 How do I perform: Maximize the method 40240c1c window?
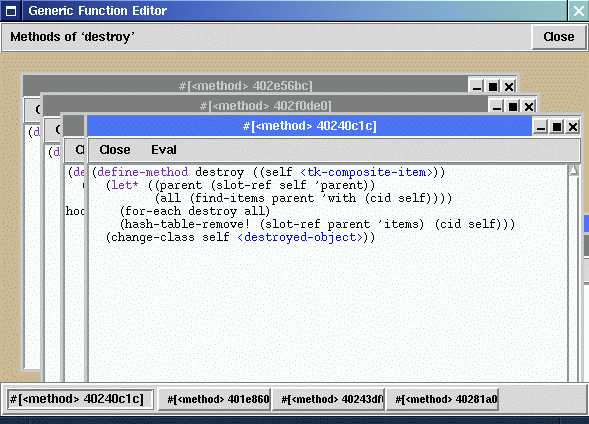click(557, 127)
